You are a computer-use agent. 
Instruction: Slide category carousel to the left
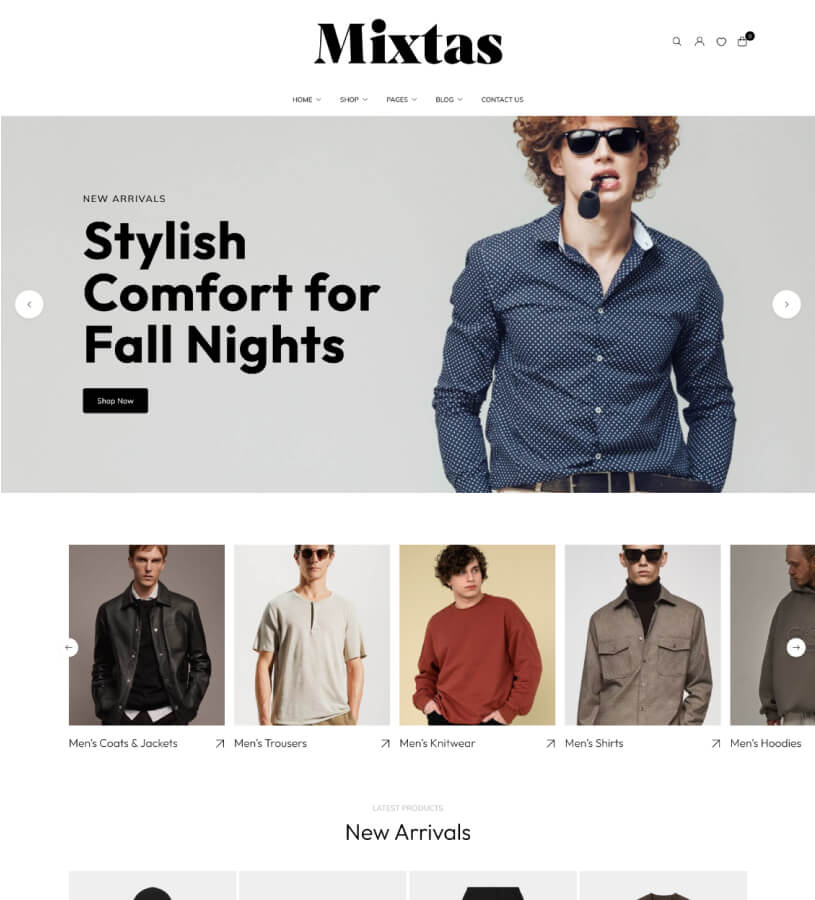tap(69, 647)
